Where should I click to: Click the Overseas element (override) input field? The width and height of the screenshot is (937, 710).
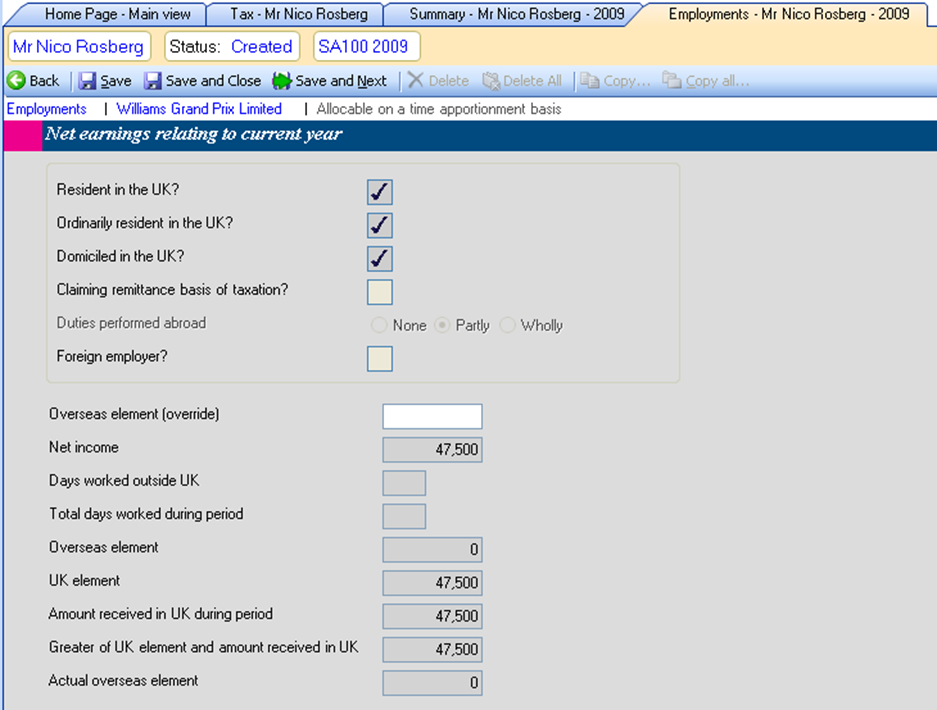pos(432,416)
